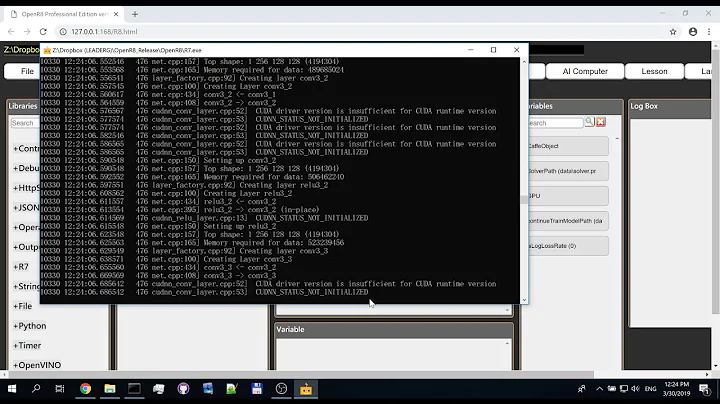The height and width of the screenshot is (404, 720).
Task: Click the red X clear-search icon in Variables
Action: click(x=601, y=122)
